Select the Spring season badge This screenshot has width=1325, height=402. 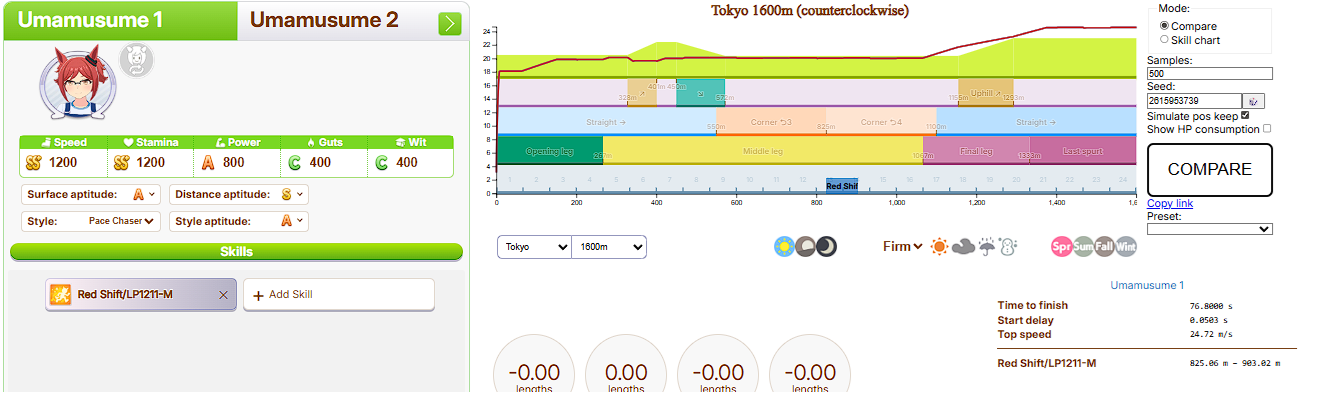click(1062, 246)
